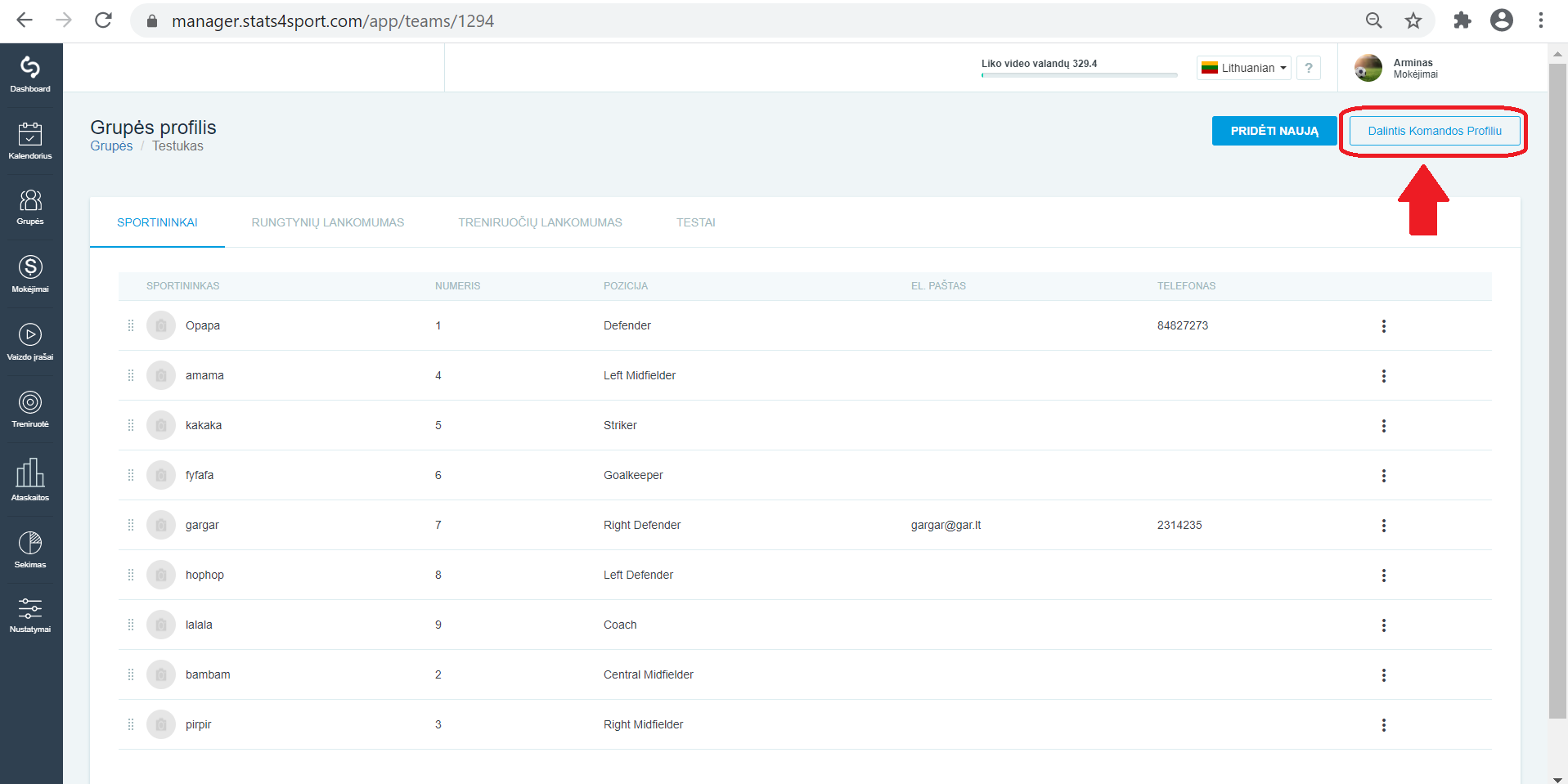Screen dimensions: 1568x784
Task: Select the Sportininkai tab
Action: click(x=157, y=222)
